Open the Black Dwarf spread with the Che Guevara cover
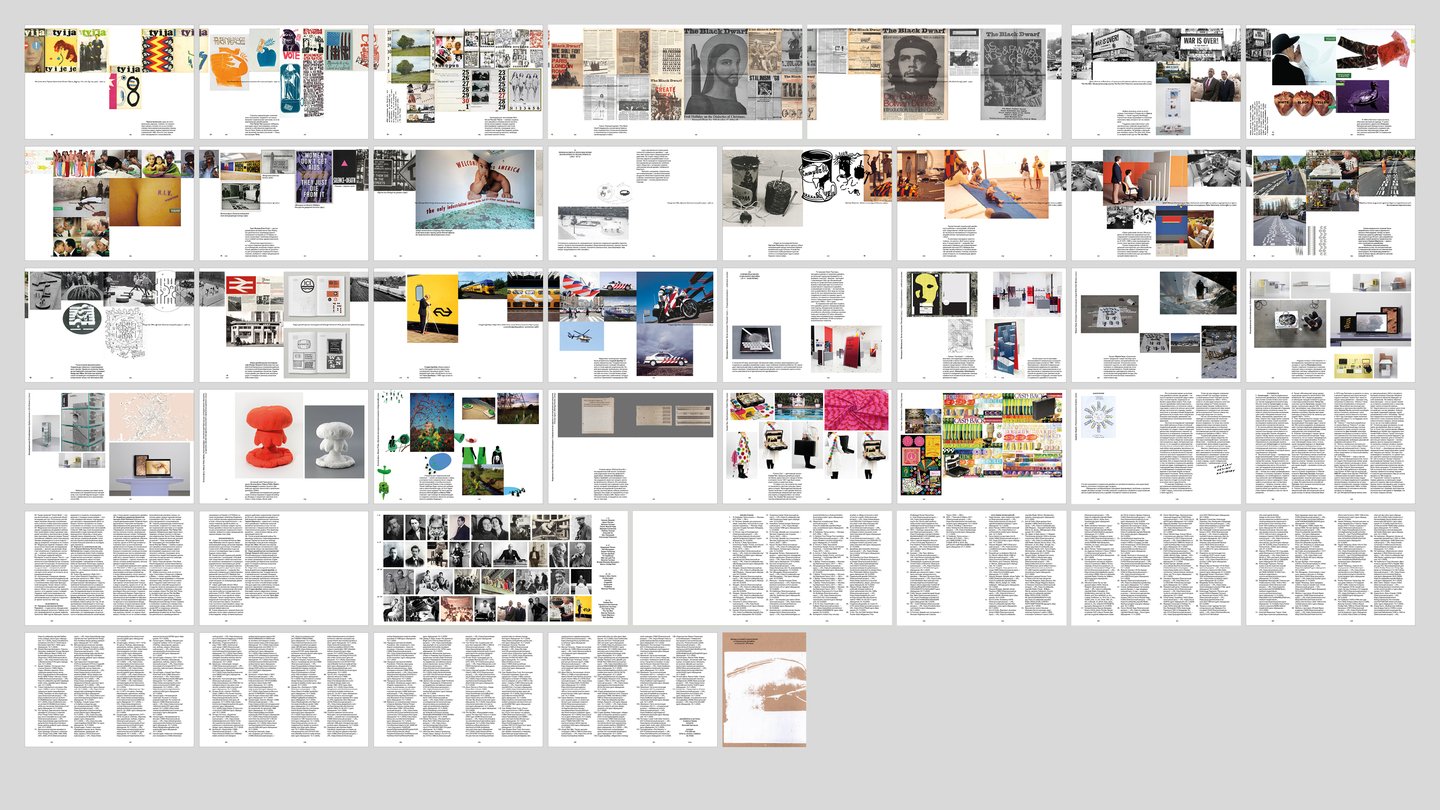The width and height of the screenshot is (1440, 810). 934,82
